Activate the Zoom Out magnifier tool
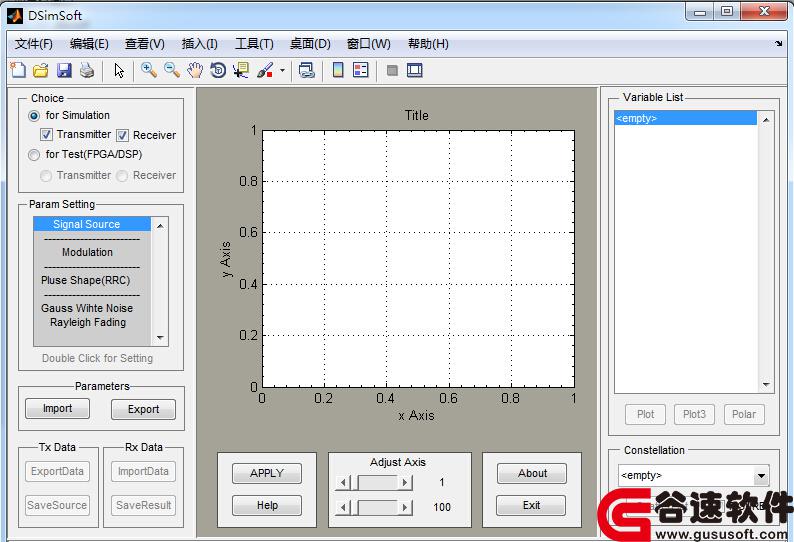794x542 pixels. tap(172, 70)
